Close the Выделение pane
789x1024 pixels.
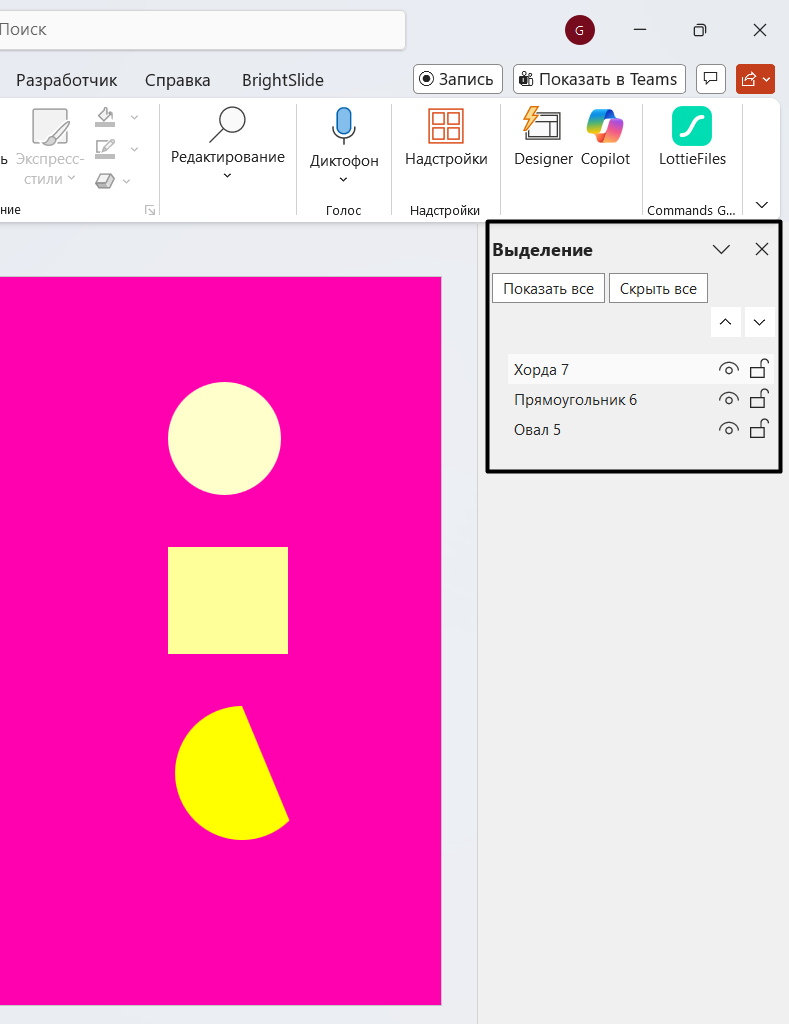click(762, 249)
